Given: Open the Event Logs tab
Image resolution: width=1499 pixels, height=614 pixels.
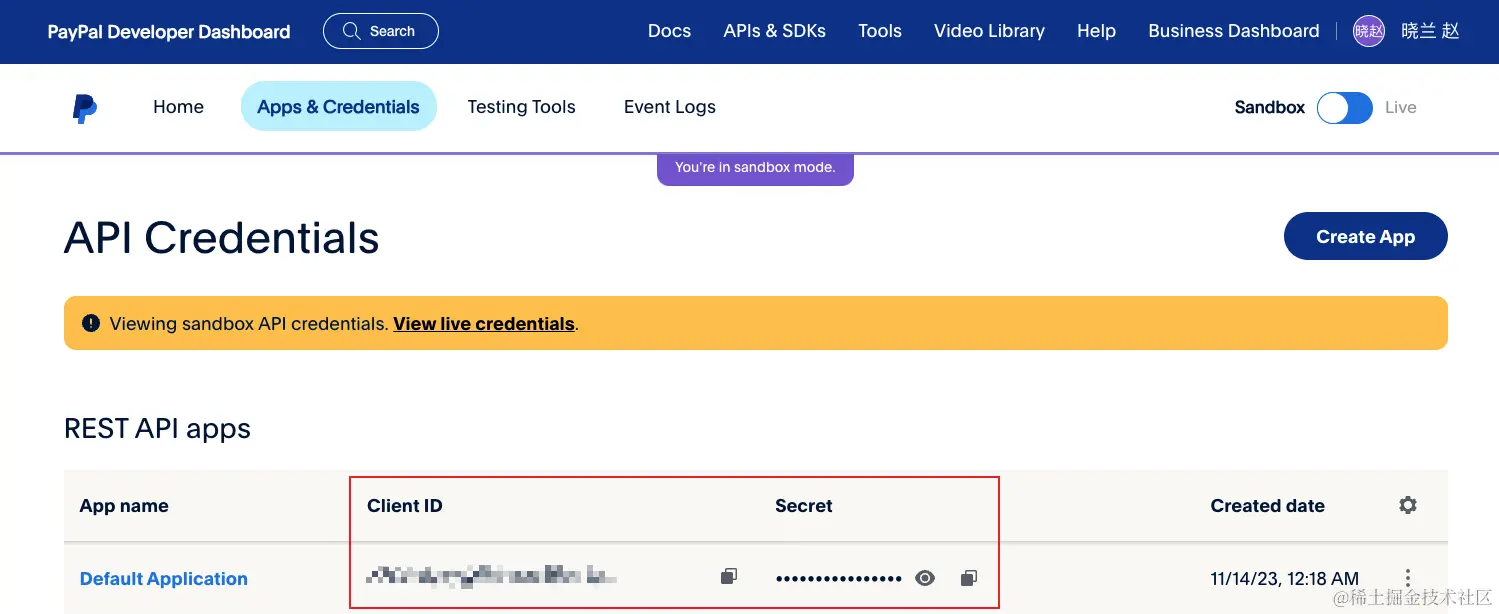Looking at the screenshot, I should [x=670, y=107].
